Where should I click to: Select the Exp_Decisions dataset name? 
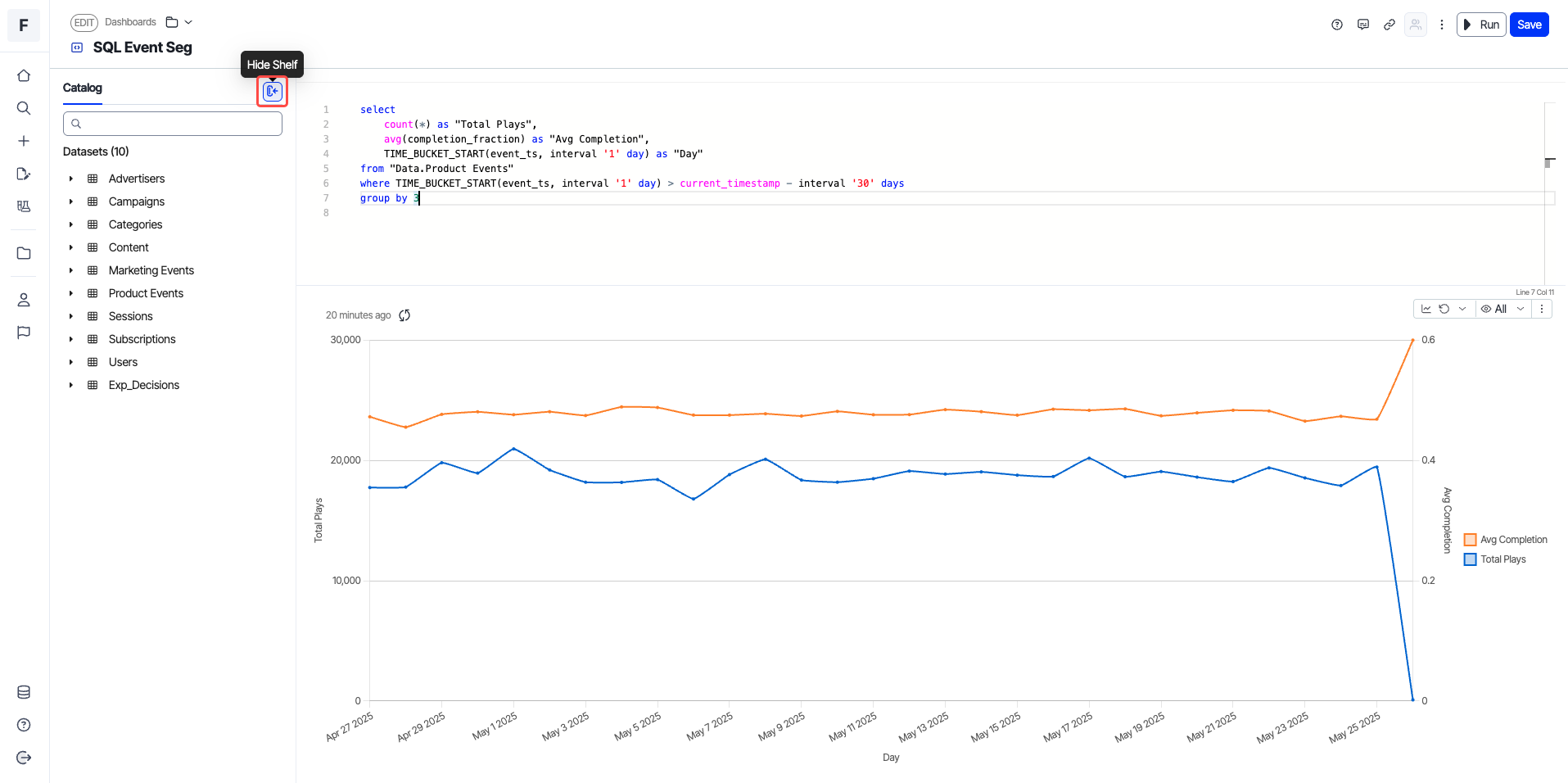[x=144, y=385]
